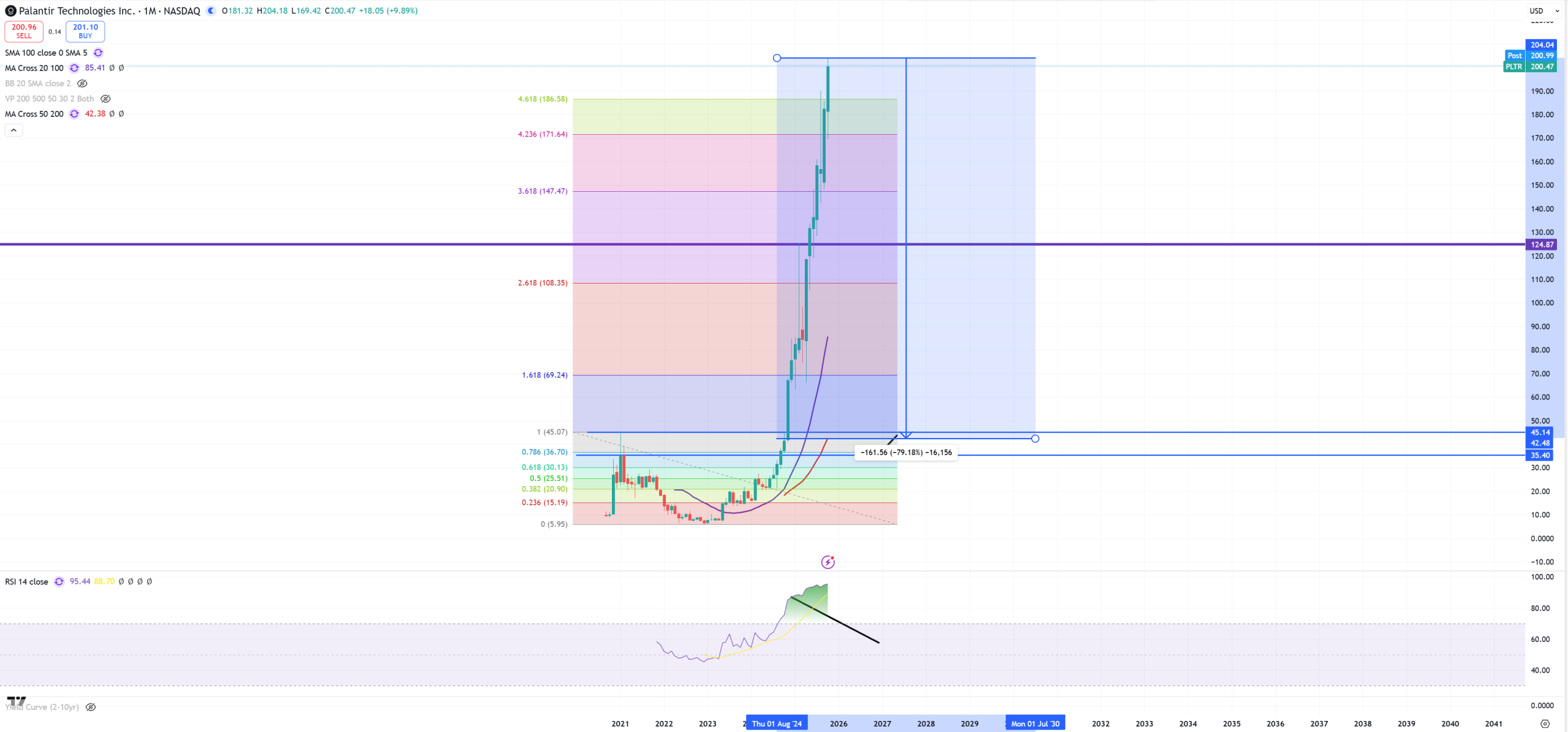Click the MA Cross 20 100 refresh icon

[74, 68]
